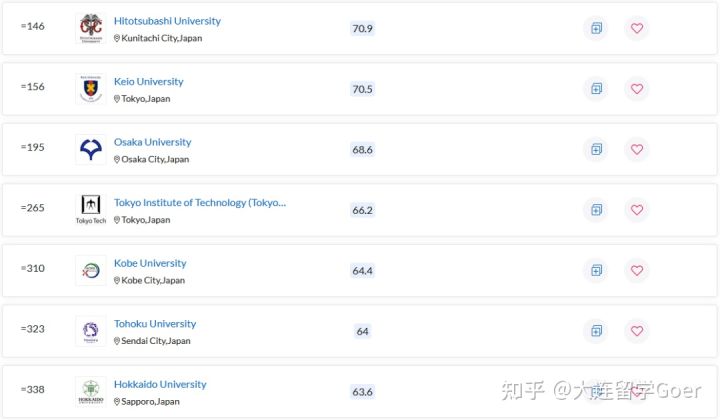This screenshot has width=720, height=420.
Task: Favorite Keio University with the heart icon
Action: (636, 89)
